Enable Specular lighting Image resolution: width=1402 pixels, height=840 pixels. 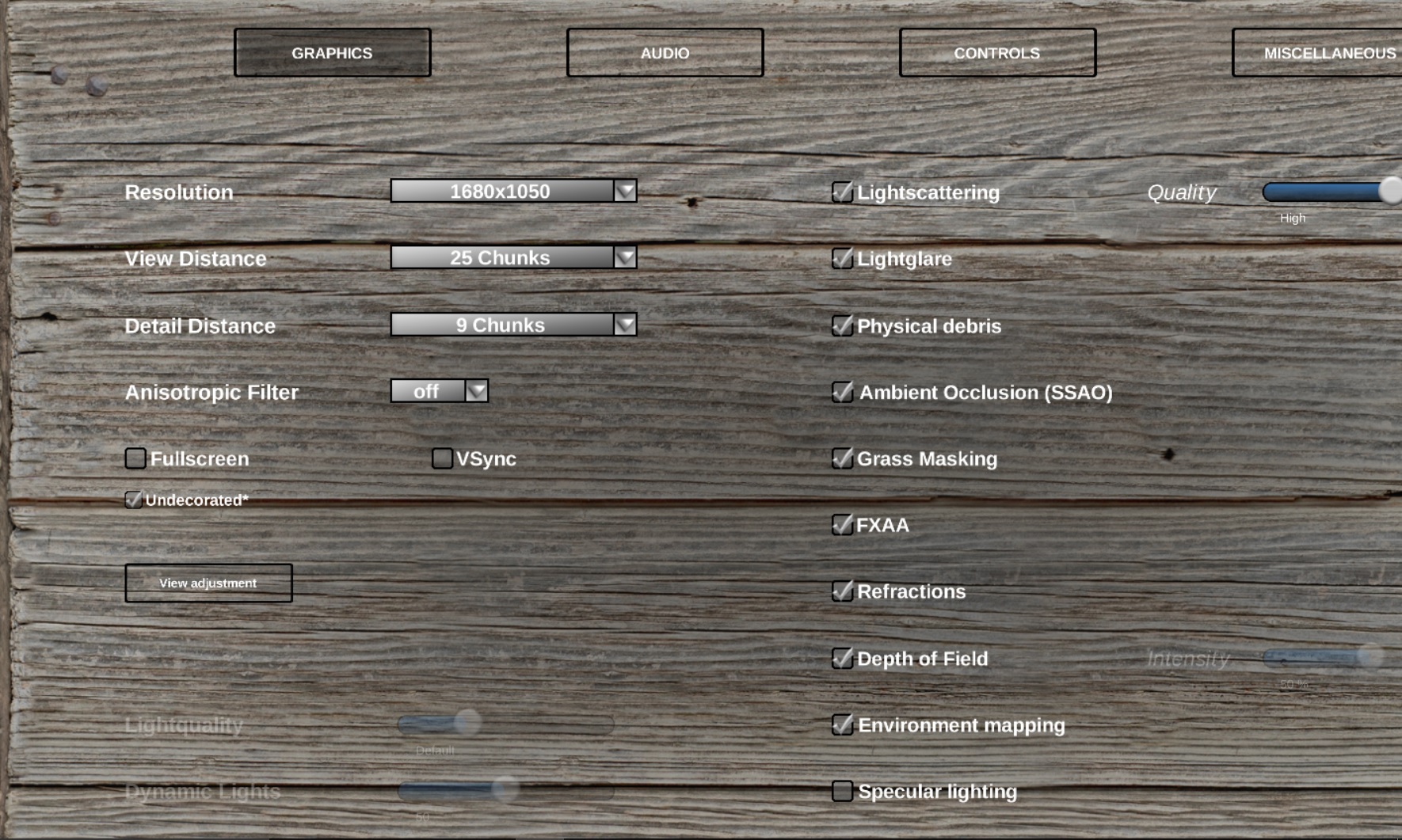(x=842, y=791)
